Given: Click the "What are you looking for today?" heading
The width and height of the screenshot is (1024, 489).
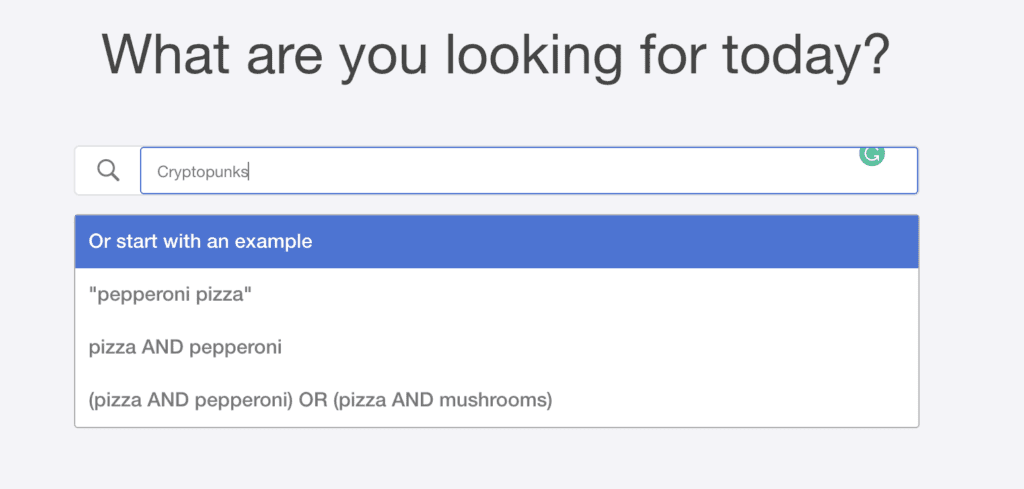Looking at the screenshot, I should point(495,56).
